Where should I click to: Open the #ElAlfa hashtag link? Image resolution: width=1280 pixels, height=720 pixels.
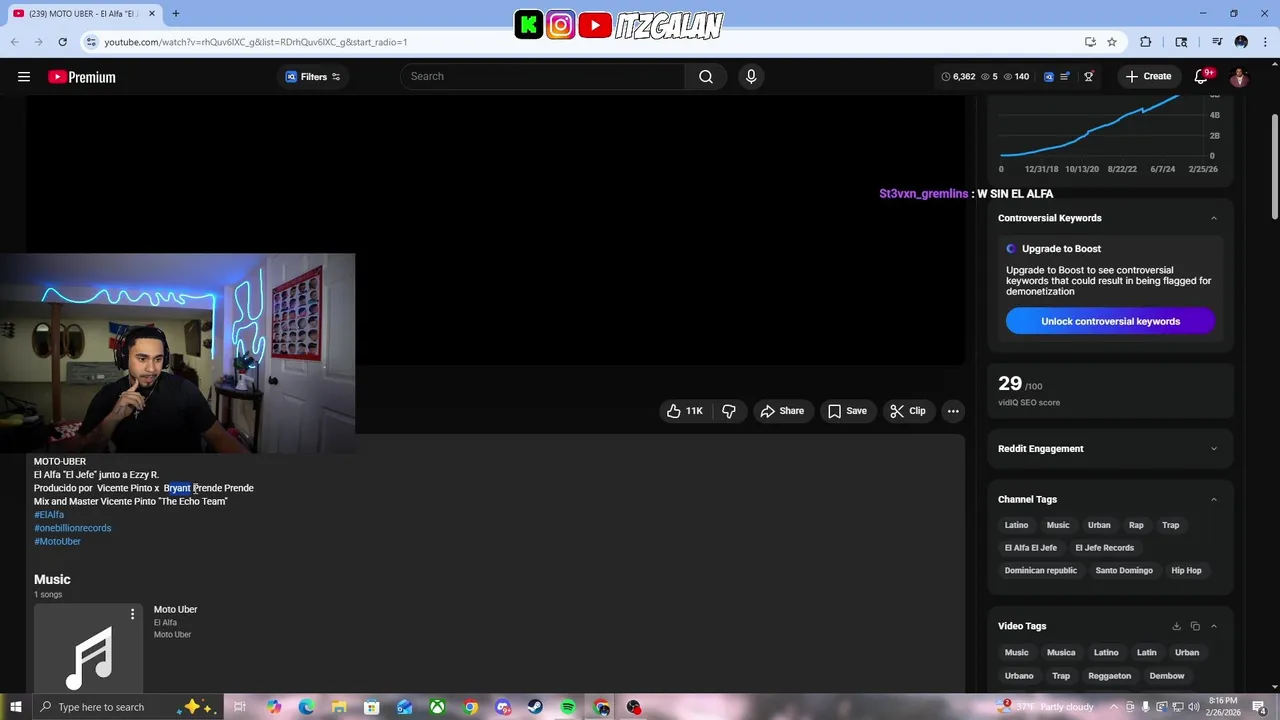pos(49,515)
